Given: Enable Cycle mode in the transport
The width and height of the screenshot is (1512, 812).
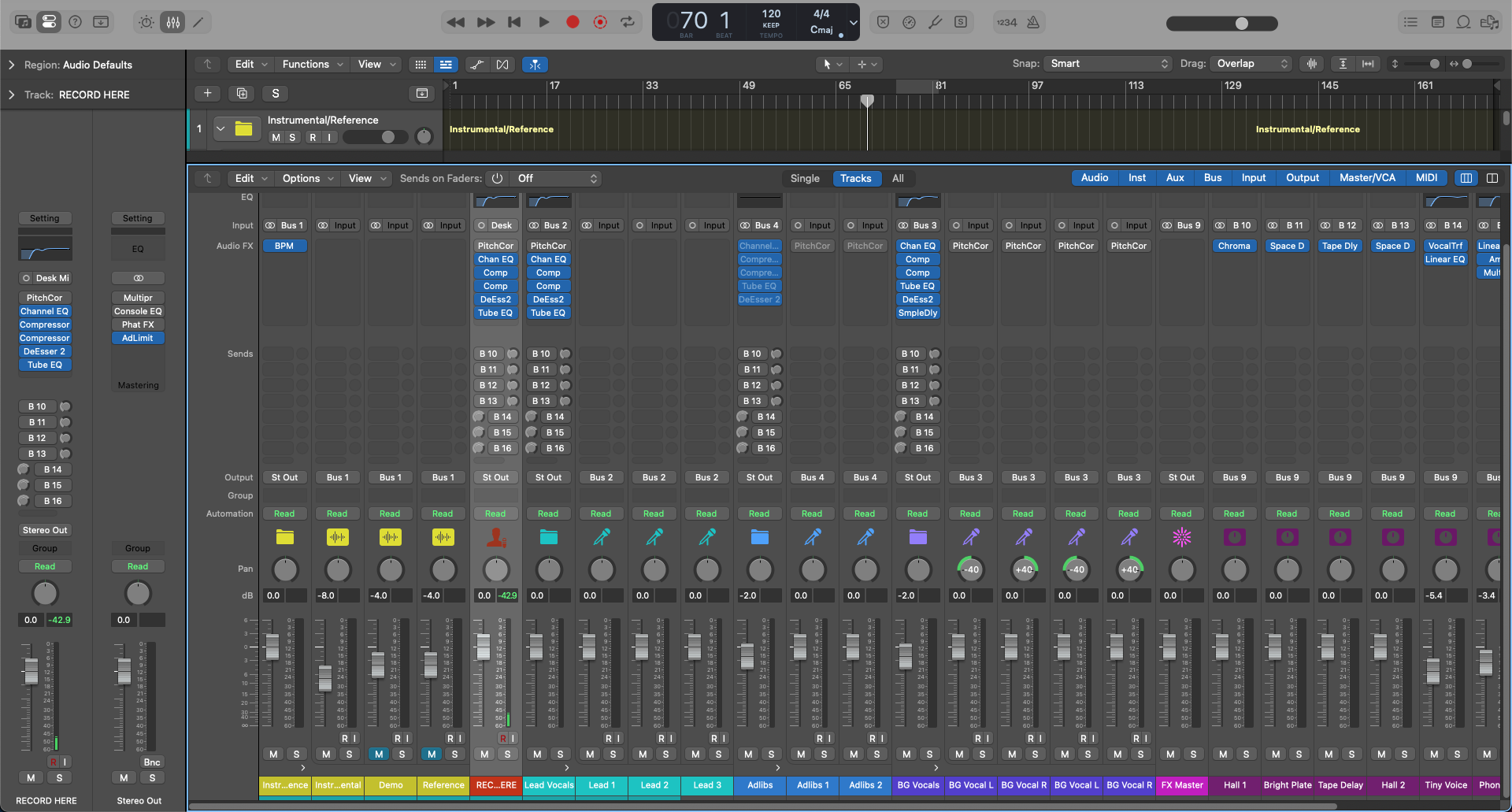Looking at the screenshot, I should (628, 22).
